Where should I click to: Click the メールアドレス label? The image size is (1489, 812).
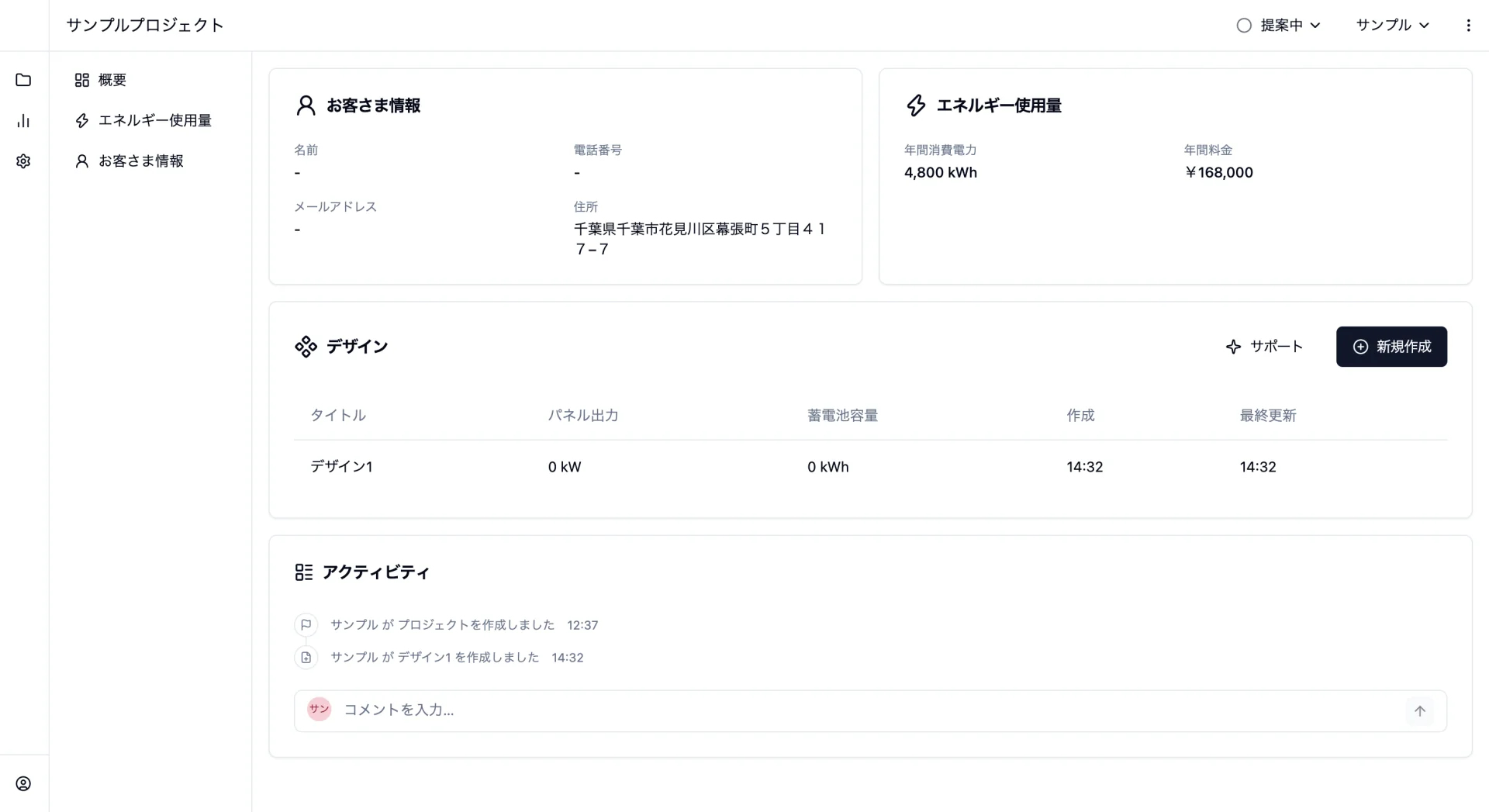pyautogui.click(x=335, y=206)
